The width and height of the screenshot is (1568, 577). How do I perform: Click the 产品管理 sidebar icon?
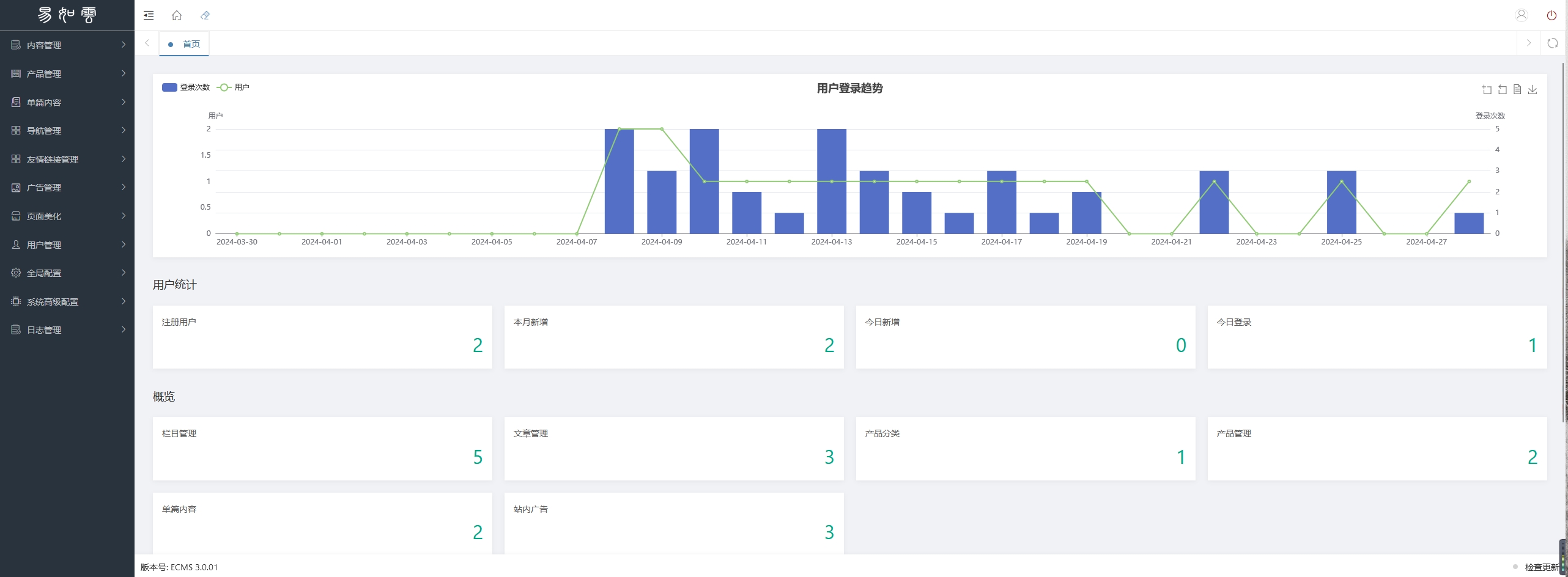coord(16,73)
